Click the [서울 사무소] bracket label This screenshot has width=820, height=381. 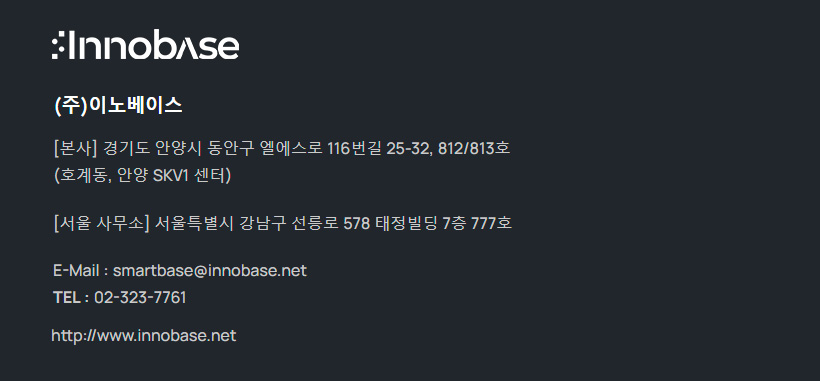pos(101,223)
